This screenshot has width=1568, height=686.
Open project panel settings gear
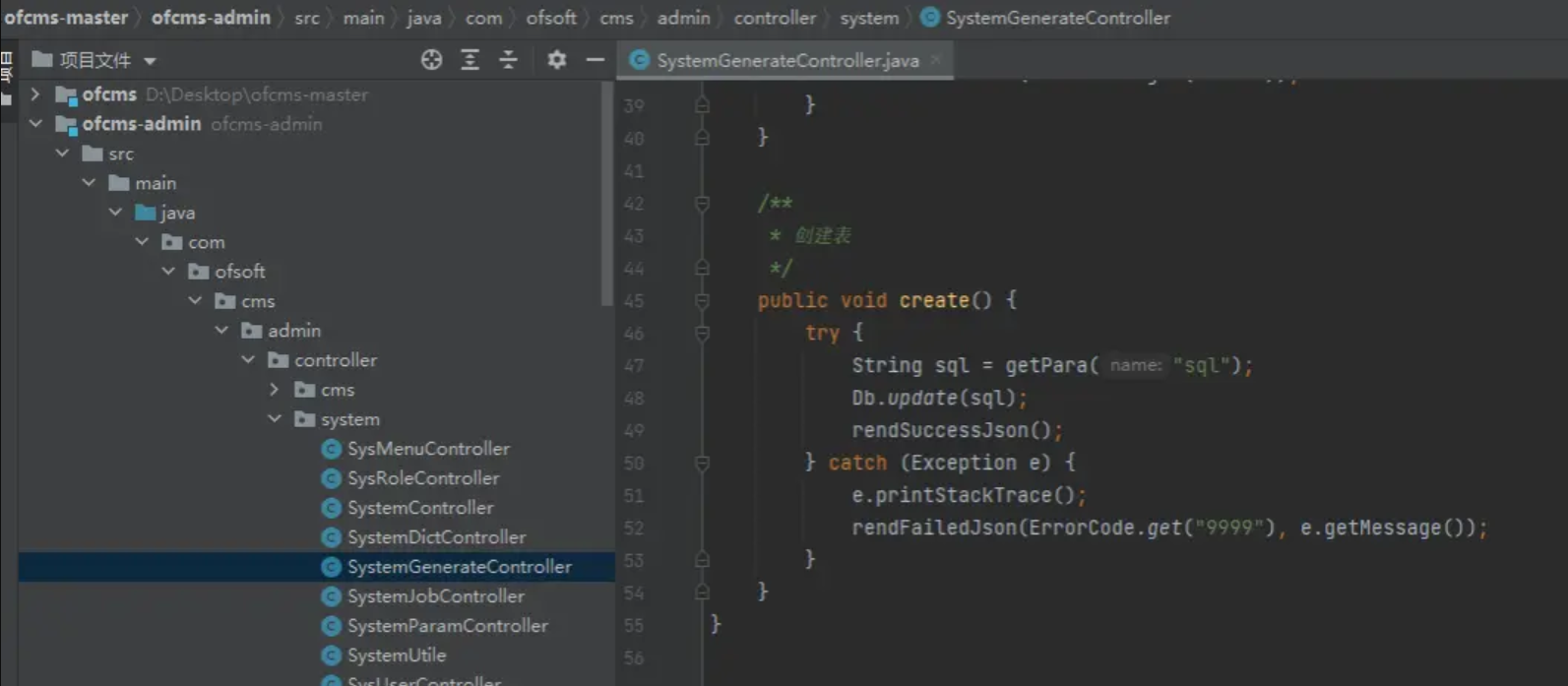point(556,60)
